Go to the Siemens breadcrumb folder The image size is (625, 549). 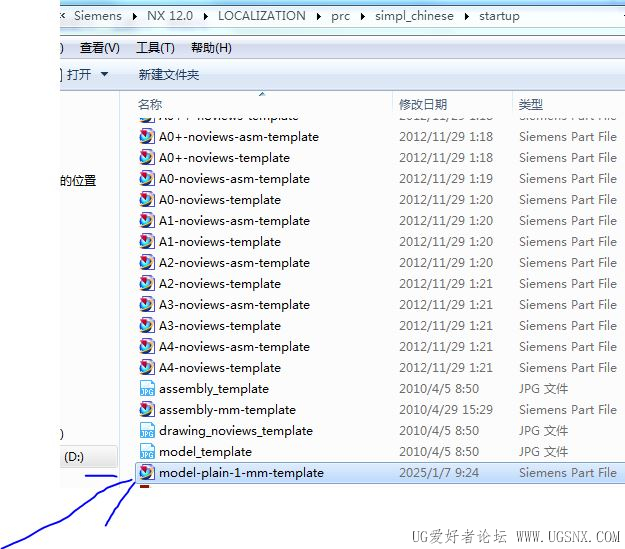[x=98, y=16]
